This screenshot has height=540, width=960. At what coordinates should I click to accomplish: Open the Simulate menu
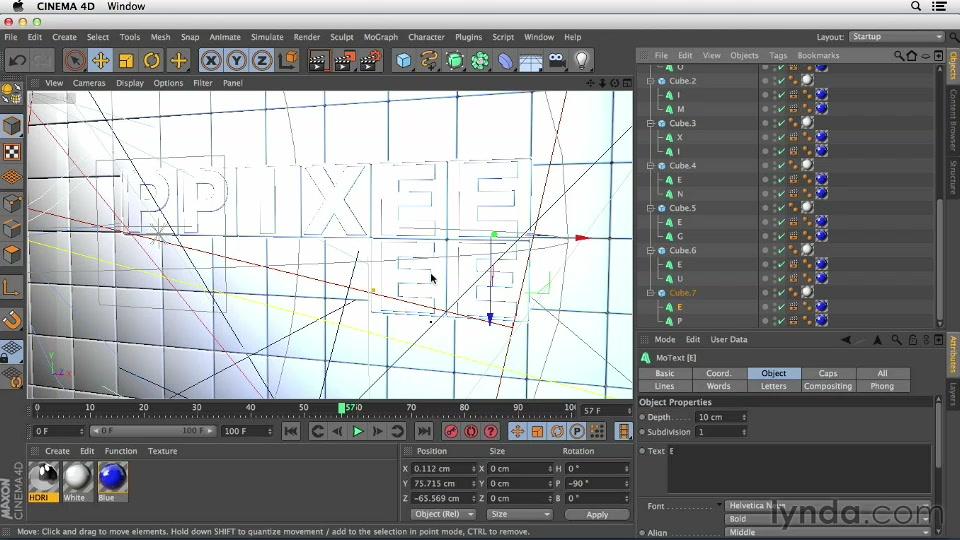tap(267, 37)
